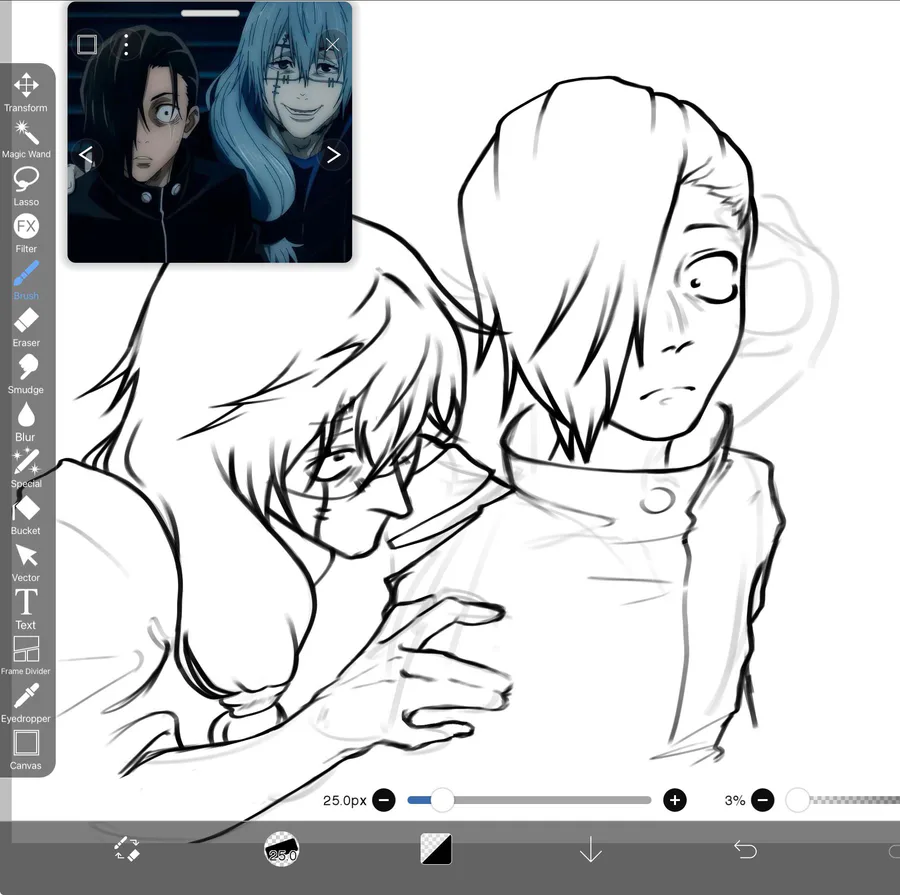The height and width of the screenshot is (895, 900).
Task: Open reference window three-dot menu
Action: click(x=126, y=44)
